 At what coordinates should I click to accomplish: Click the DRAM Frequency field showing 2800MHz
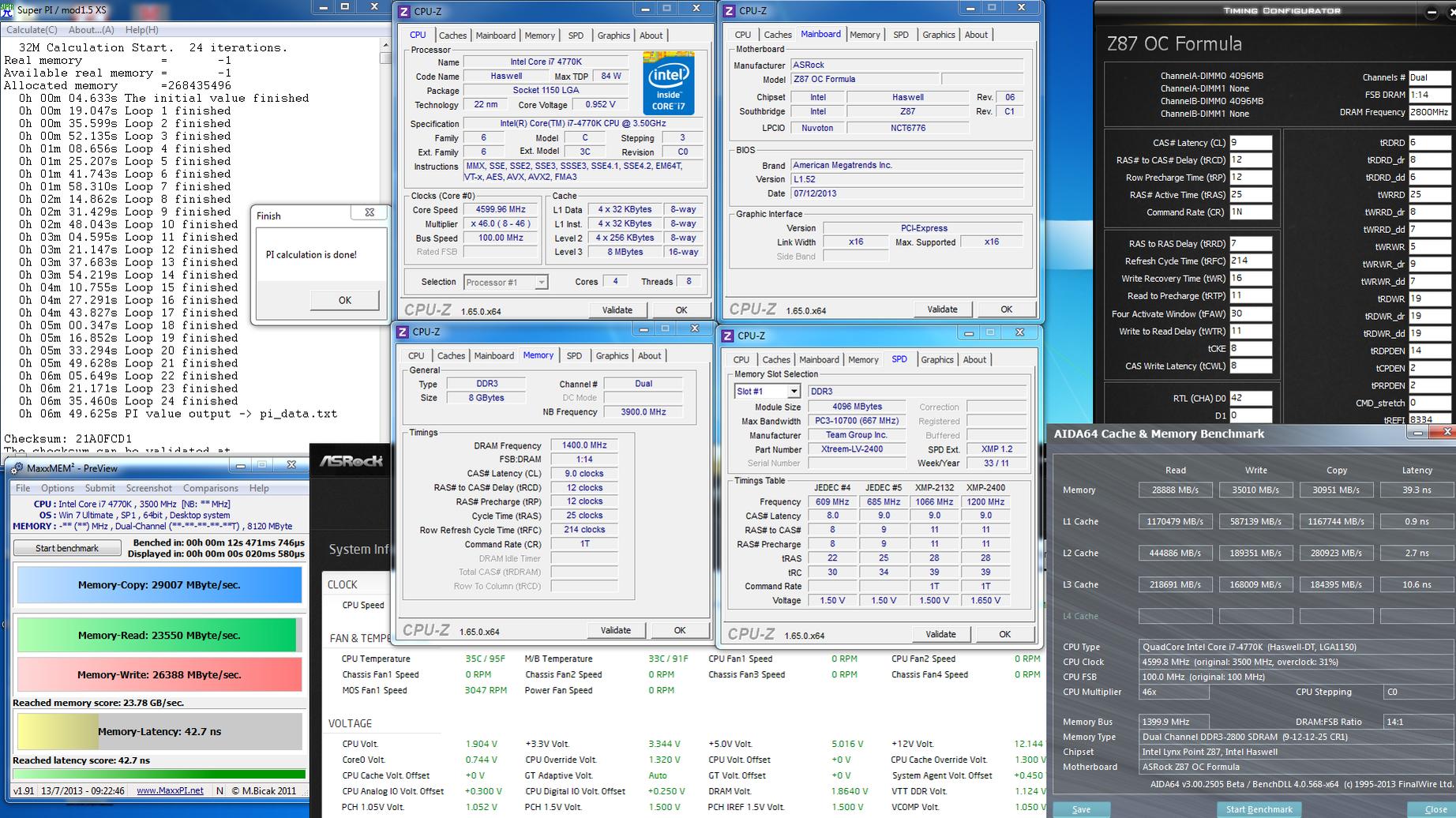point(1430,112)
